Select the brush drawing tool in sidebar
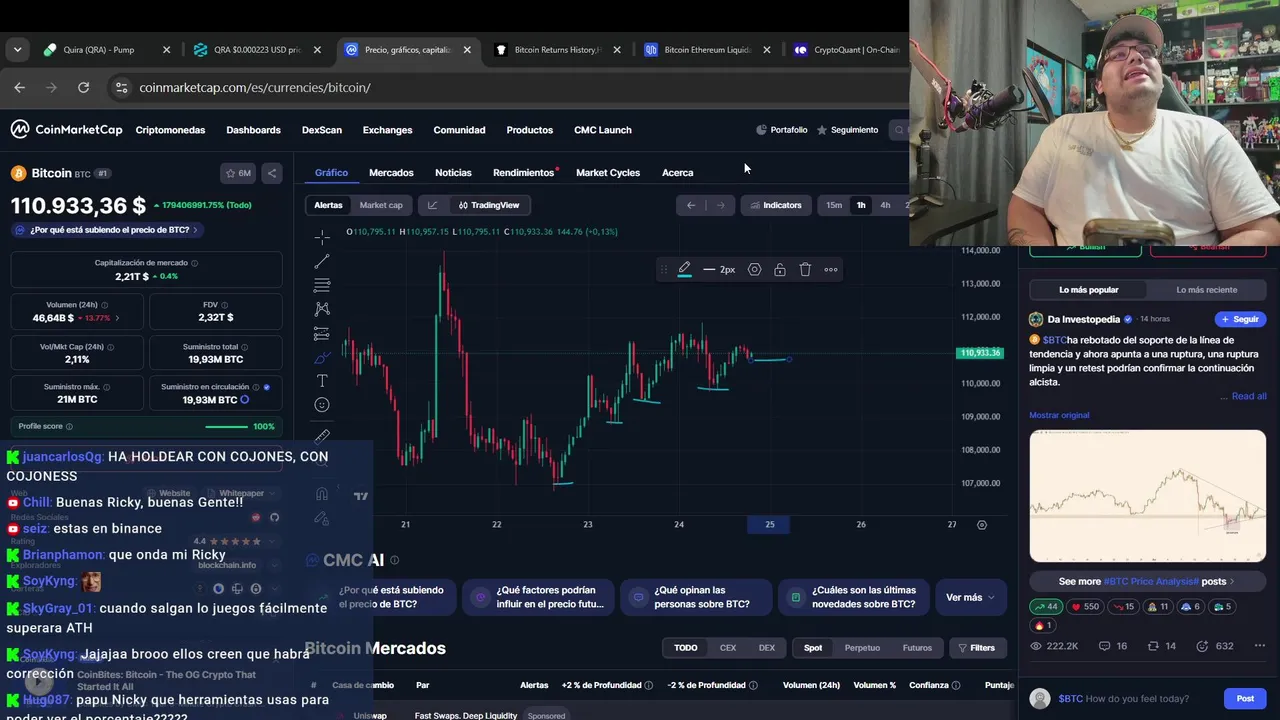The image size is (1280, 720). click(322, 357)
